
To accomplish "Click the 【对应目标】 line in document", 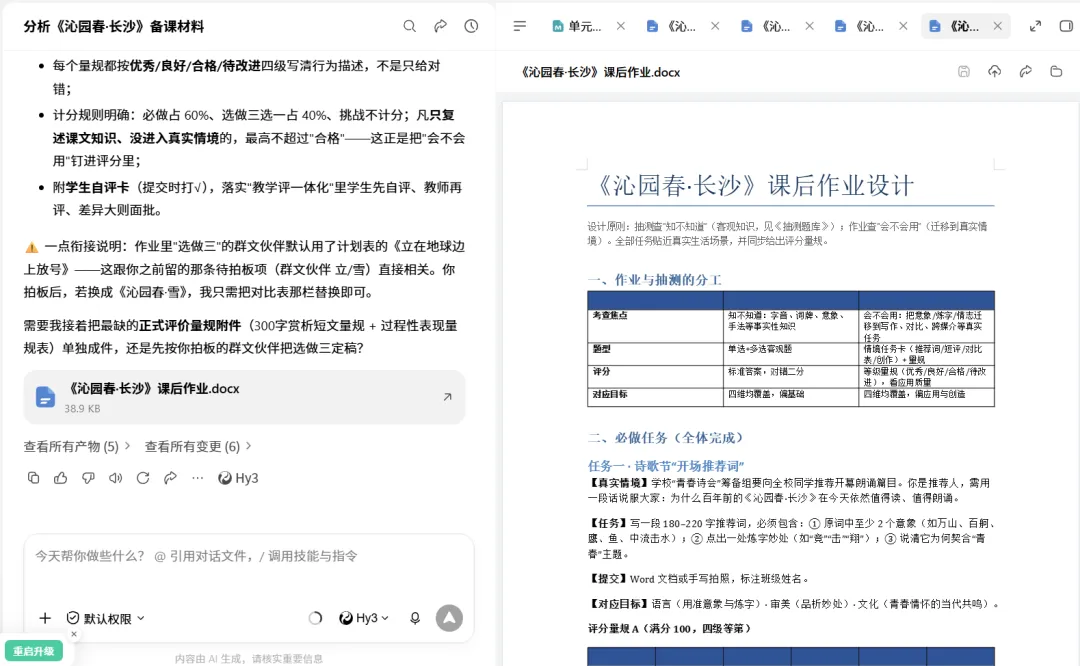I will point(793,603).
